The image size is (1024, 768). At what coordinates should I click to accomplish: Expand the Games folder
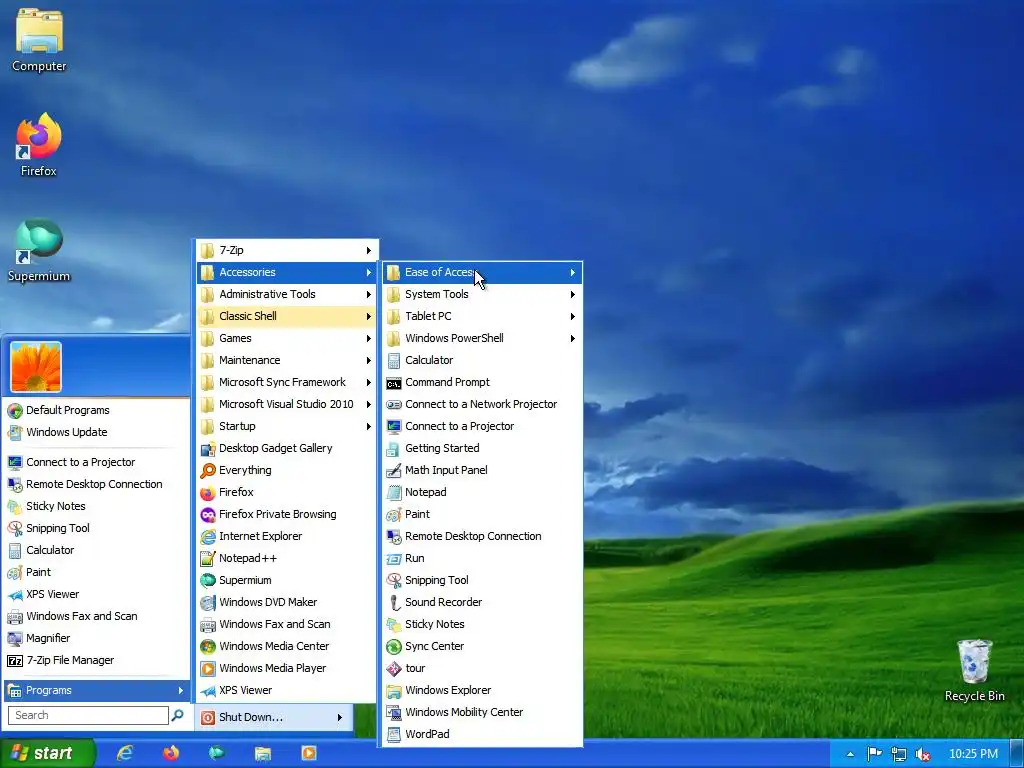(287, 338)
